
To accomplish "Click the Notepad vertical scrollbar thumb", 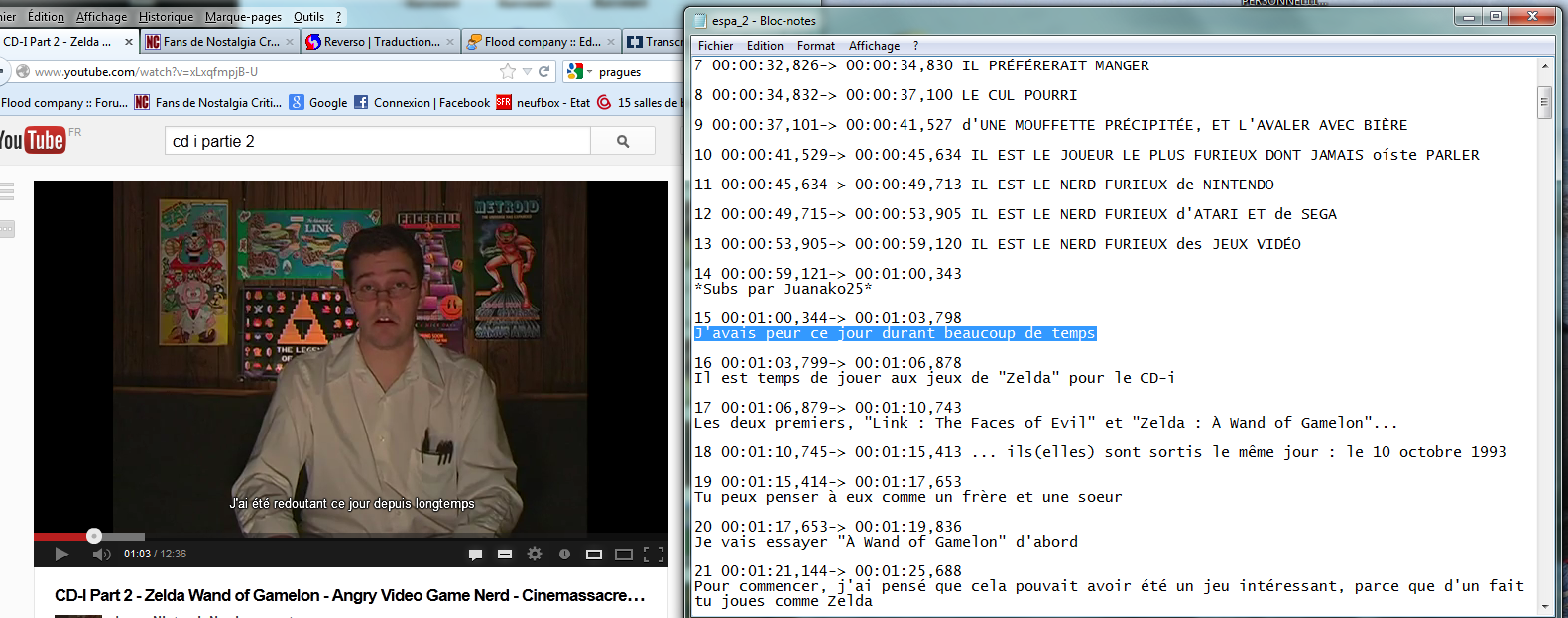I will pos(1544,102).
